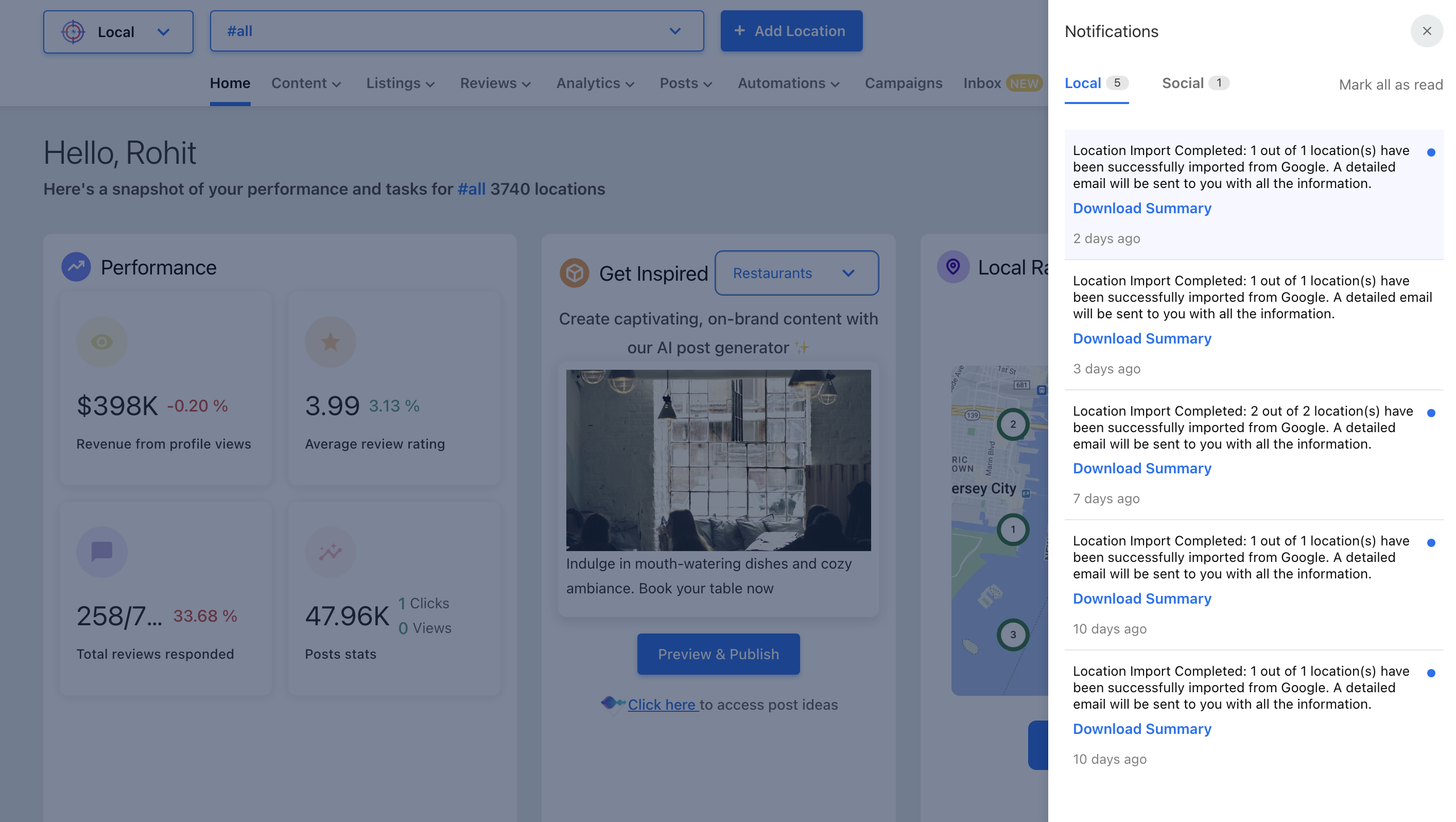1456x822 pixels.
Task: Click the 'Click here' post ideas link
Action: [663, 705]
